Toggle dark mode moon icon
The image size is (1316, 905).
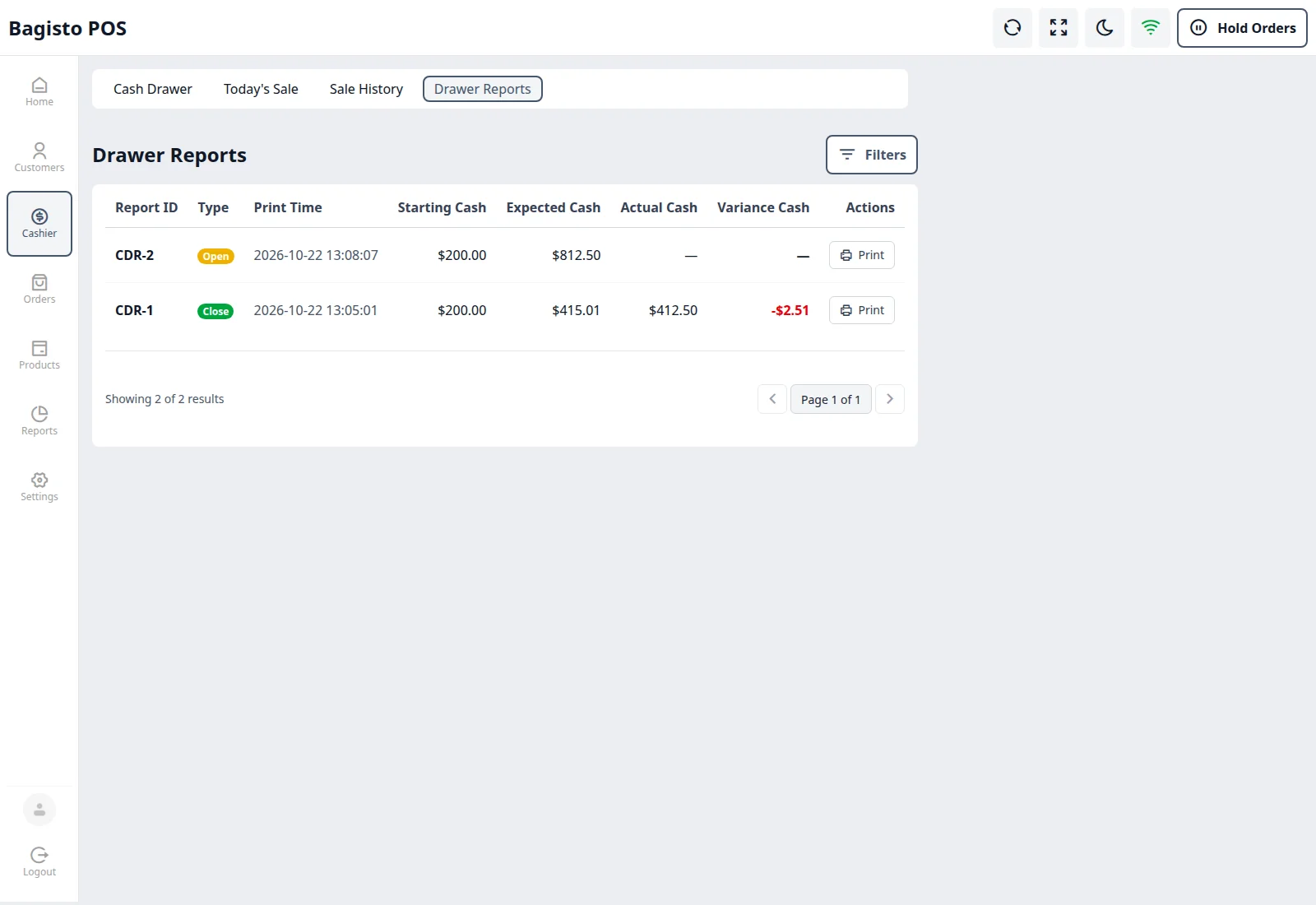tap(1105, 28)
